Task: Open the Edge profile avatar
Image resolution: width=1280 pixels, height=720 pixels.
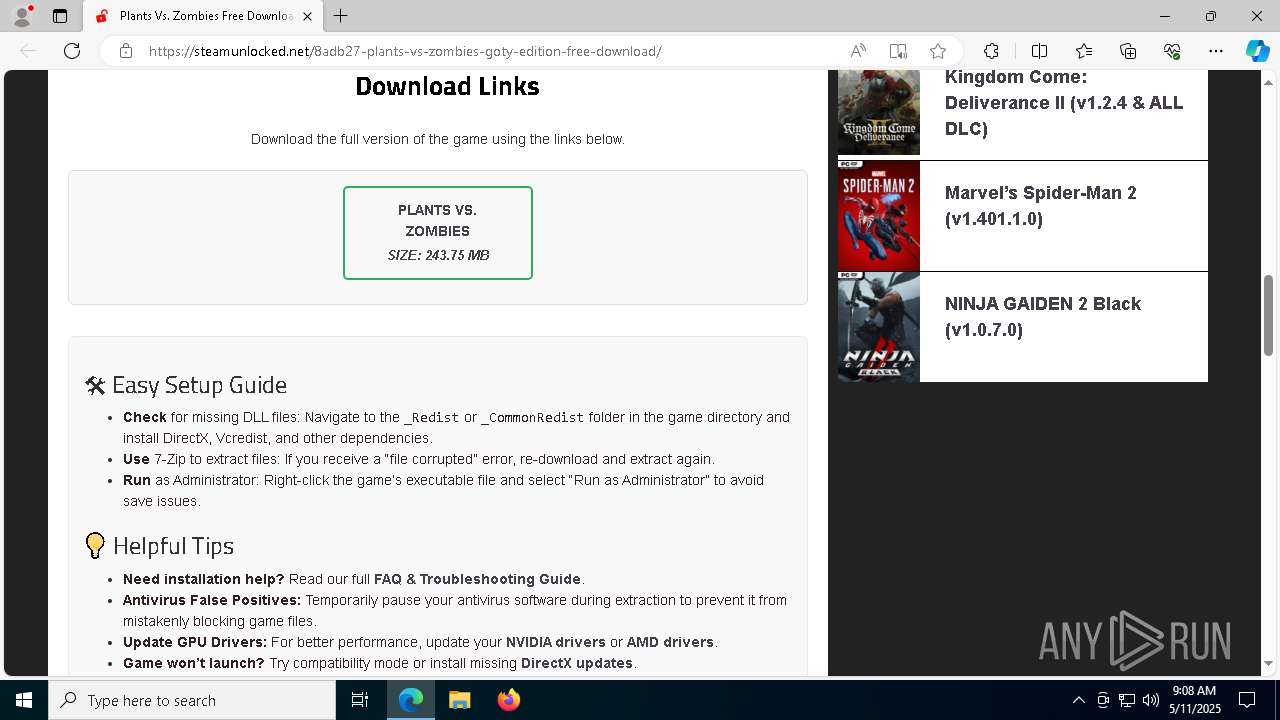Action: [x=22, y=16]
